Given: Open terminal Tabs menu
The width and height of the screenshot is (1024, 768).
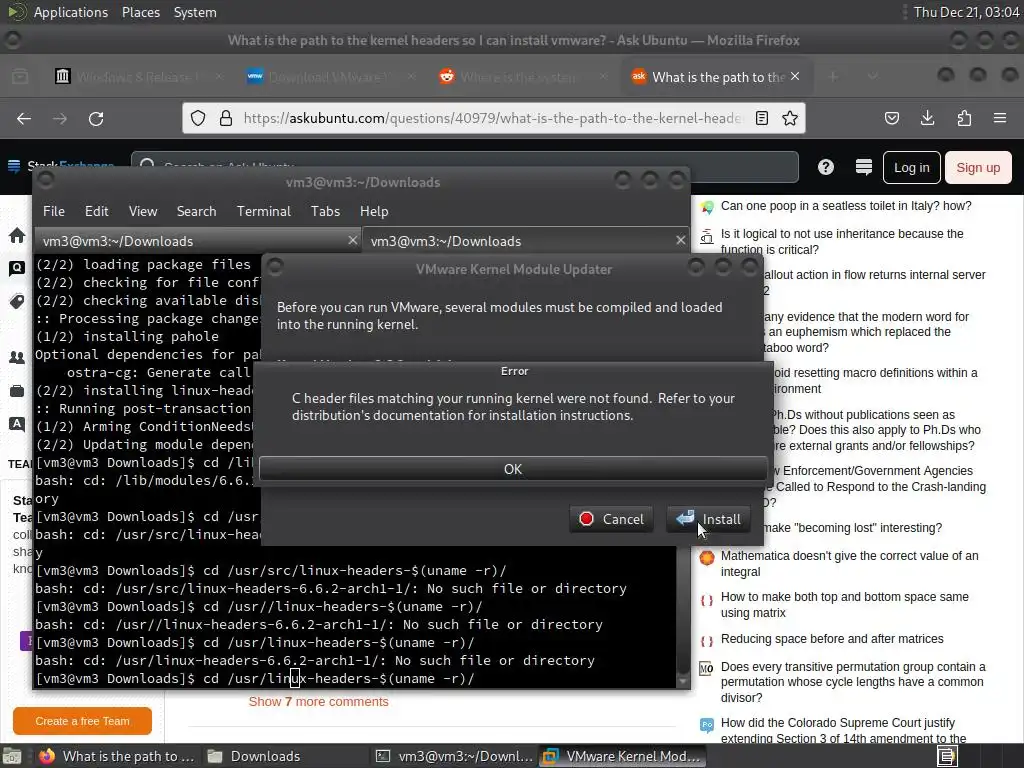Looking at the screenshot, I should pos(325,211).
